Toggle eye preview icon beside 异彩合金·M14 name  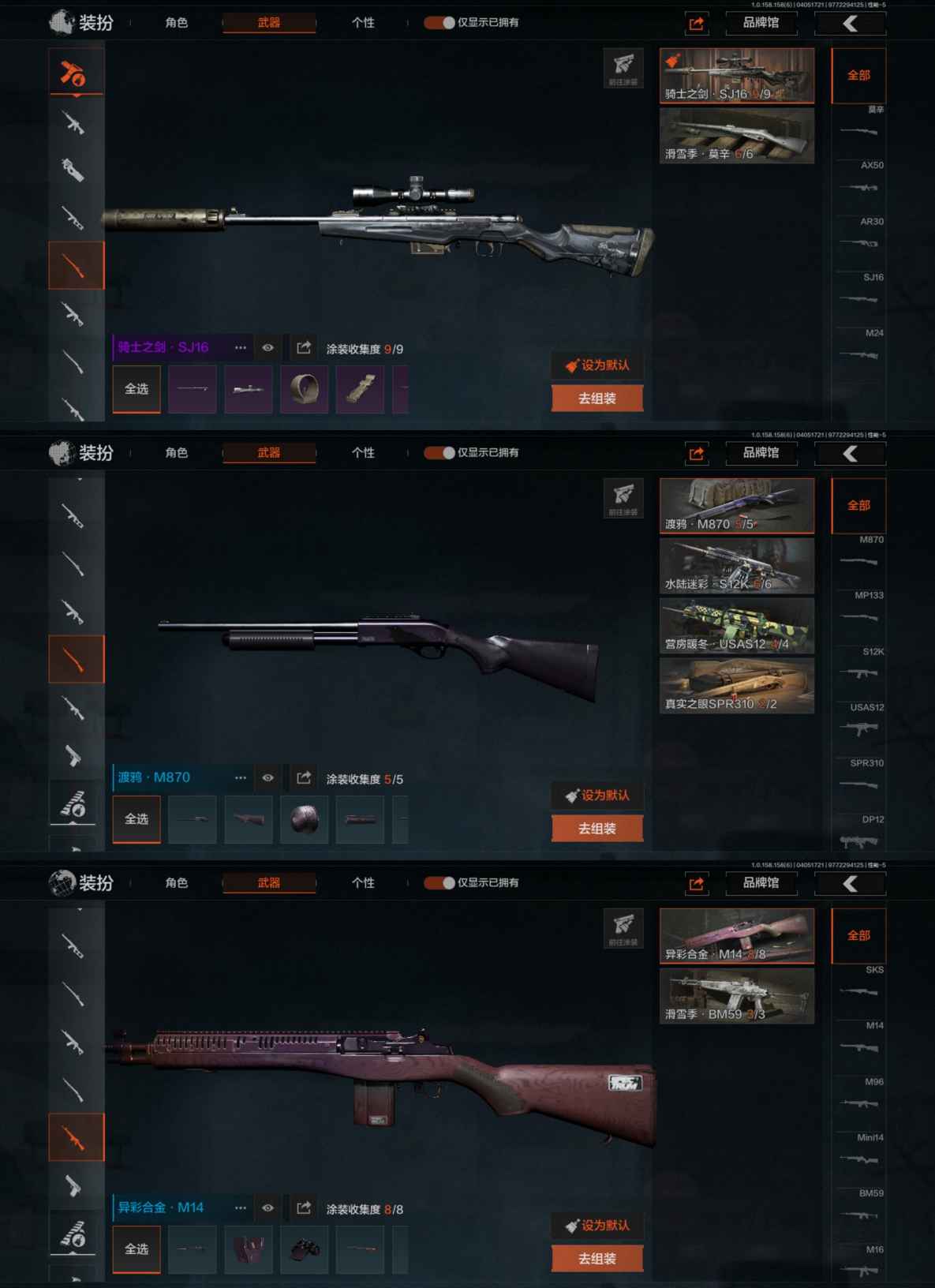(268, 1207)
